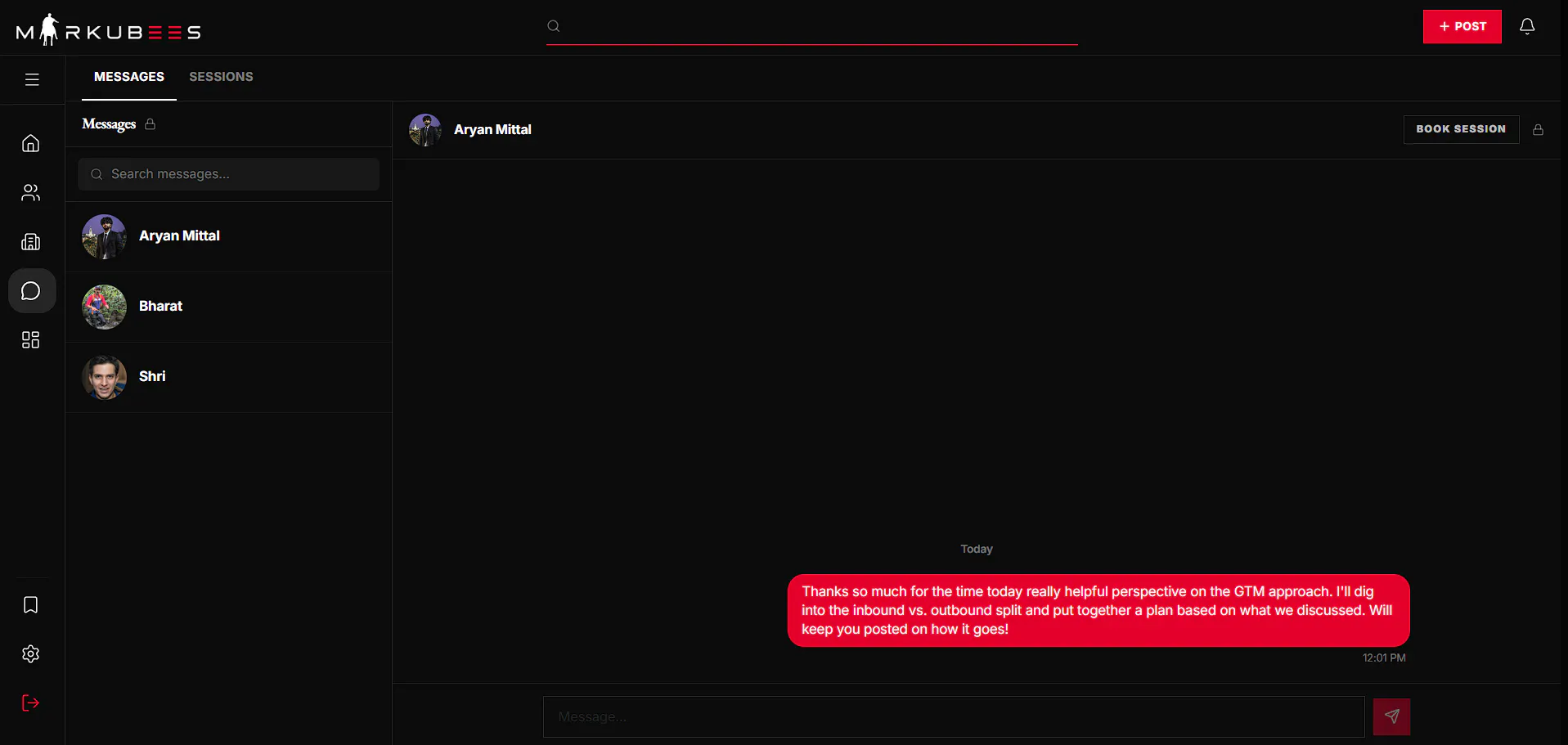Click into the Message input box
The width and height of the screenshot is (1568, 745).
pyautogui.click(x=954, y=716)
